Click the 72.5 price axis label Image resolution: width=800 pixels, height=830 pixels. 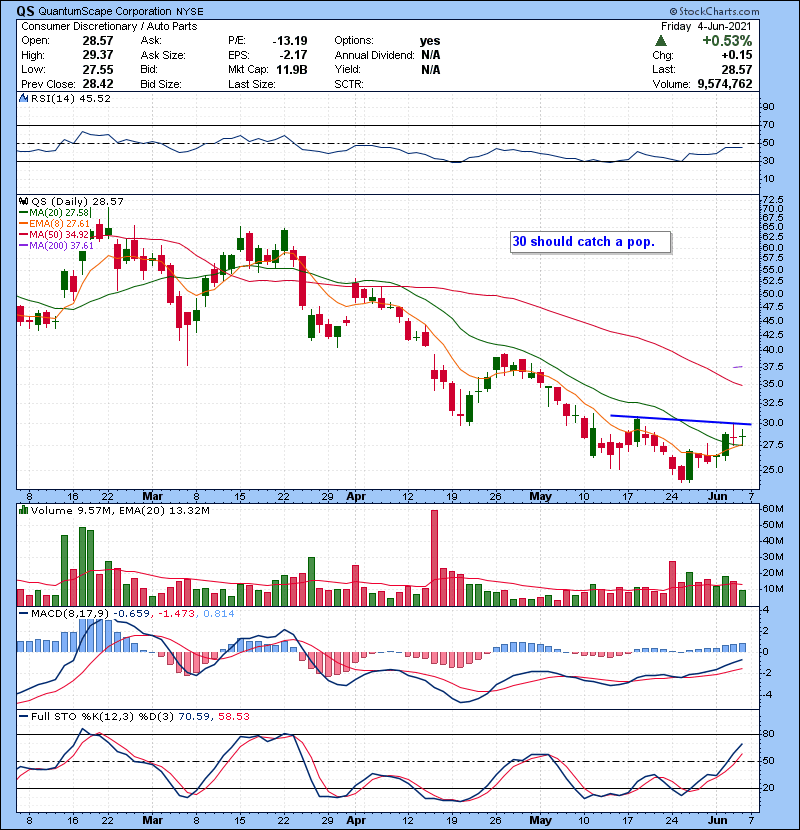(x=773, y=200)
